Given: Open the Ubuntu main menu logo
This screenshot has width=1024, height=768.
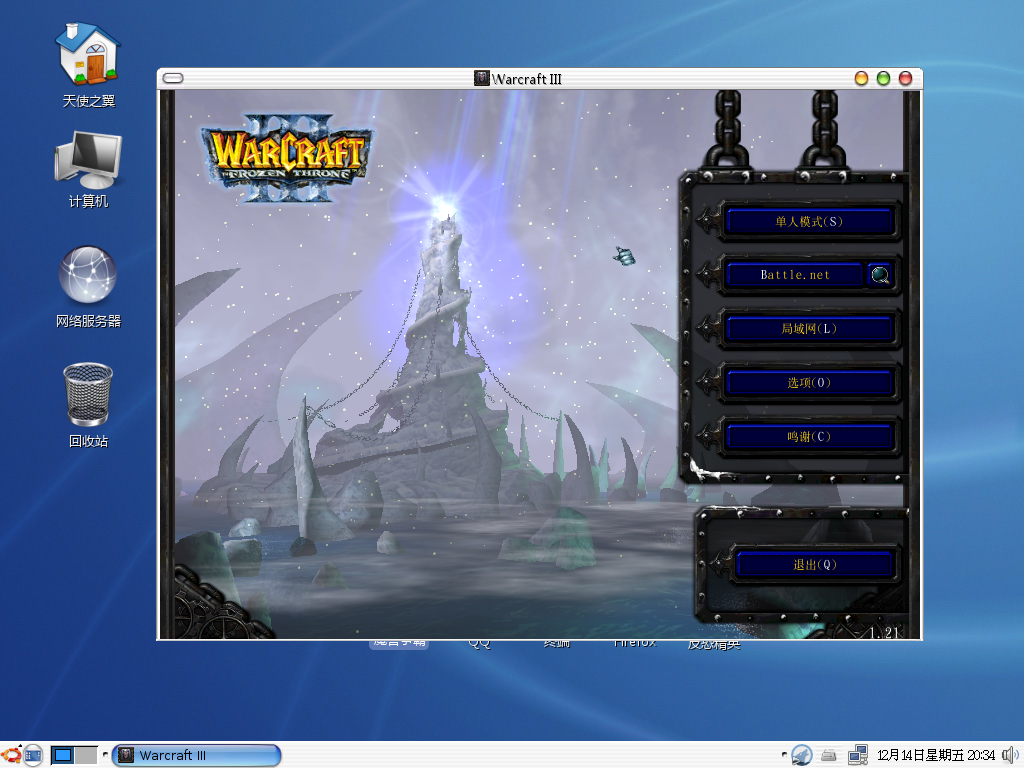Looking at the screenshot, I should (x=11, y=755).
